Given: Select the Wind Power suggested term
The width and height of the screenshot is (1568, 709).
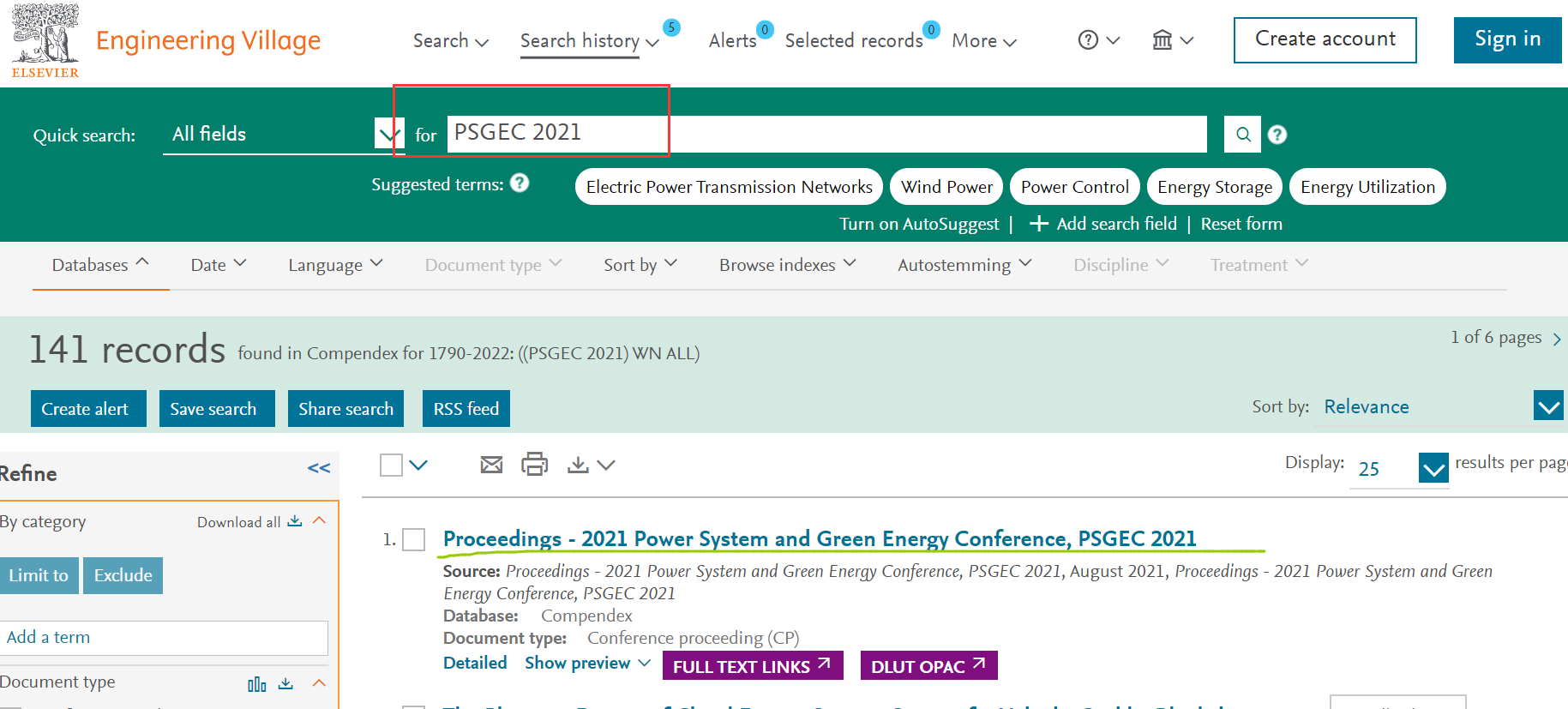Looking at the screenshot, I should [946, 187].
